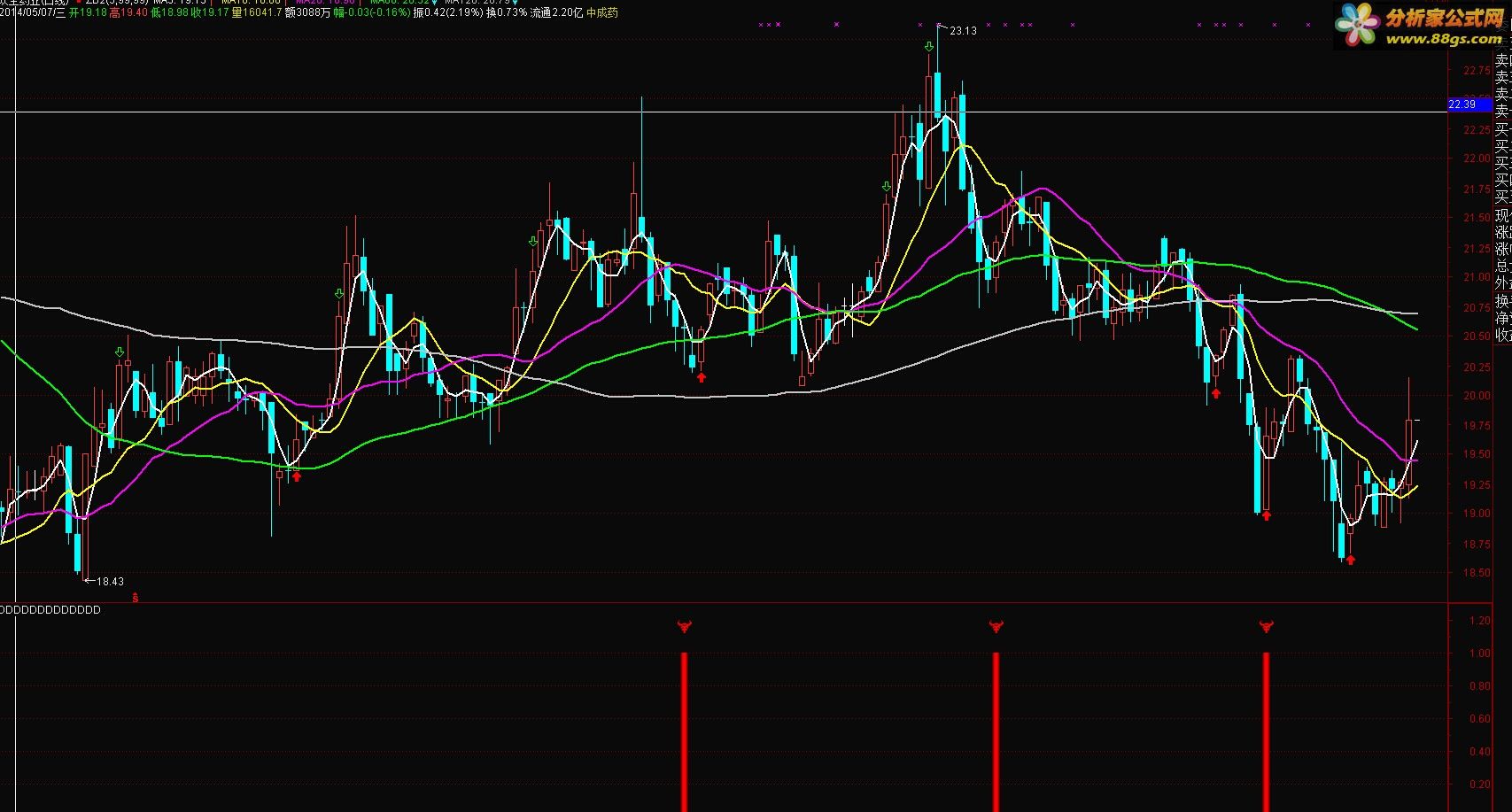This screenshot has height=812, width=1512.
Task: Select the third red signal bar in indicator panel
Action: point(1266,732)
